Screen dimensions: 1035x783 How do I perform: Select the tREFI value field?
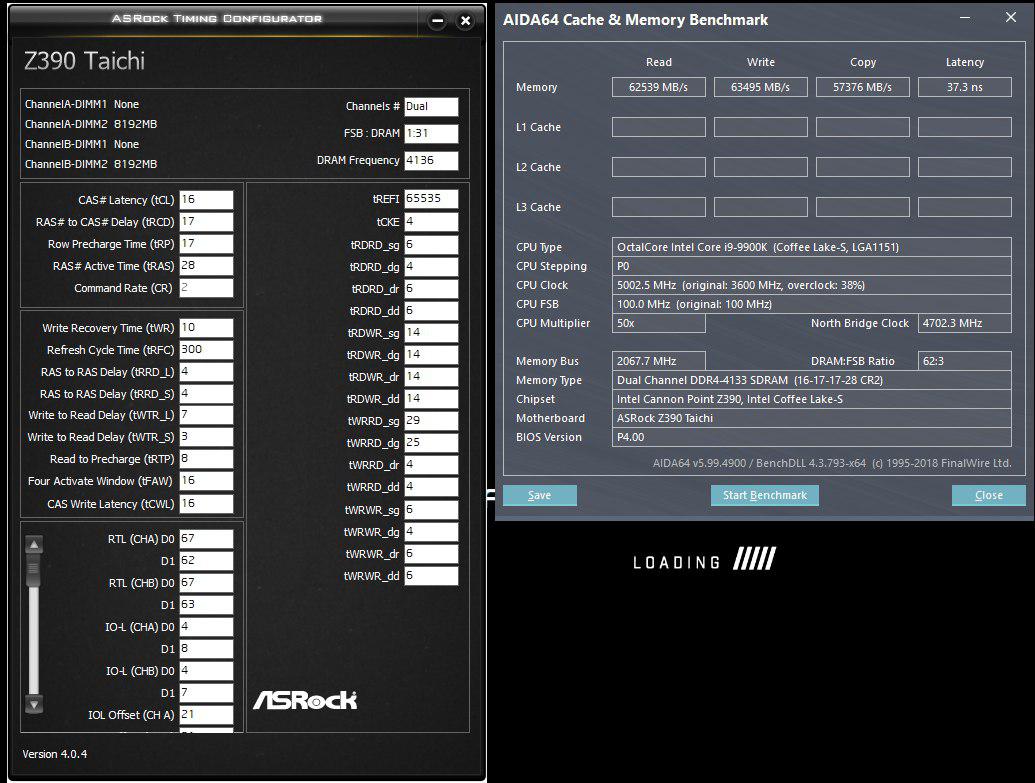[x=431, y=199]
